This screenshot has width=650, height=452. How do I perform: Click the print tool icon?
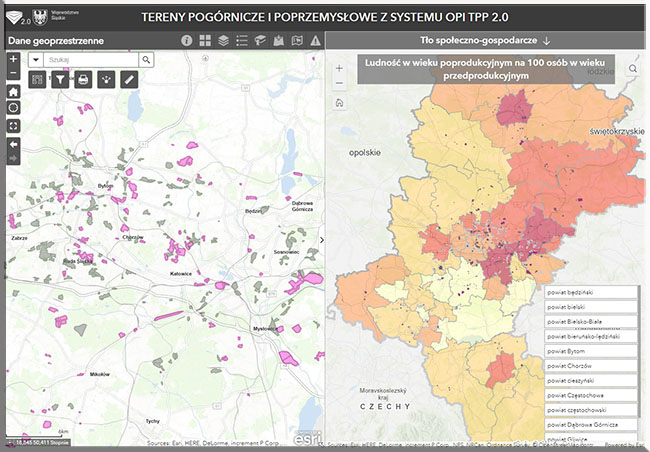coord(83,80)
